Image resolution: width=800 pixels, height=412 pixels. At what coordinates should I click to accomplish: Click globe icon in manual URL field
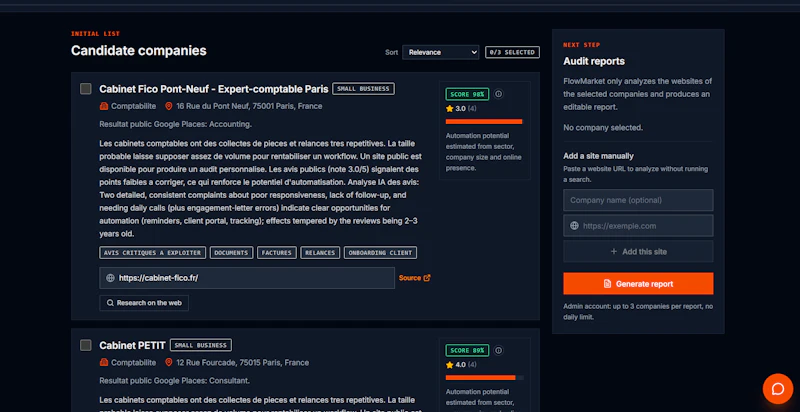click(574, 226)
